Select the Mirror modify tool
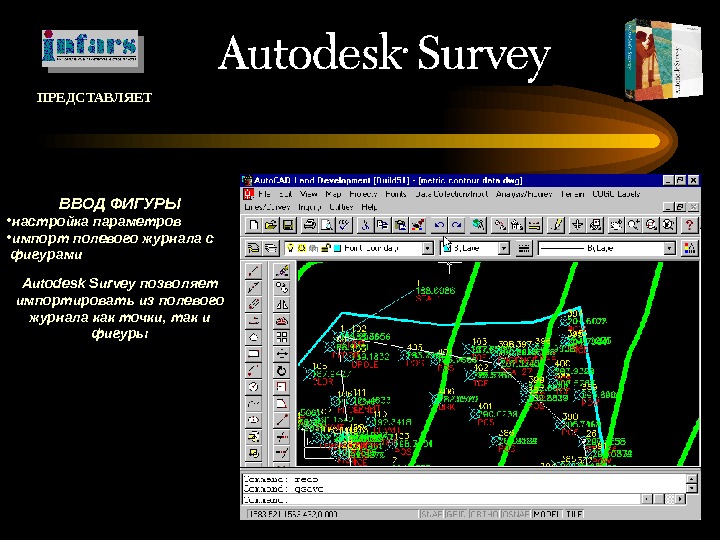The width and height of the screenshot is (720, 540). pyautogui.click(x=281, y=304)
